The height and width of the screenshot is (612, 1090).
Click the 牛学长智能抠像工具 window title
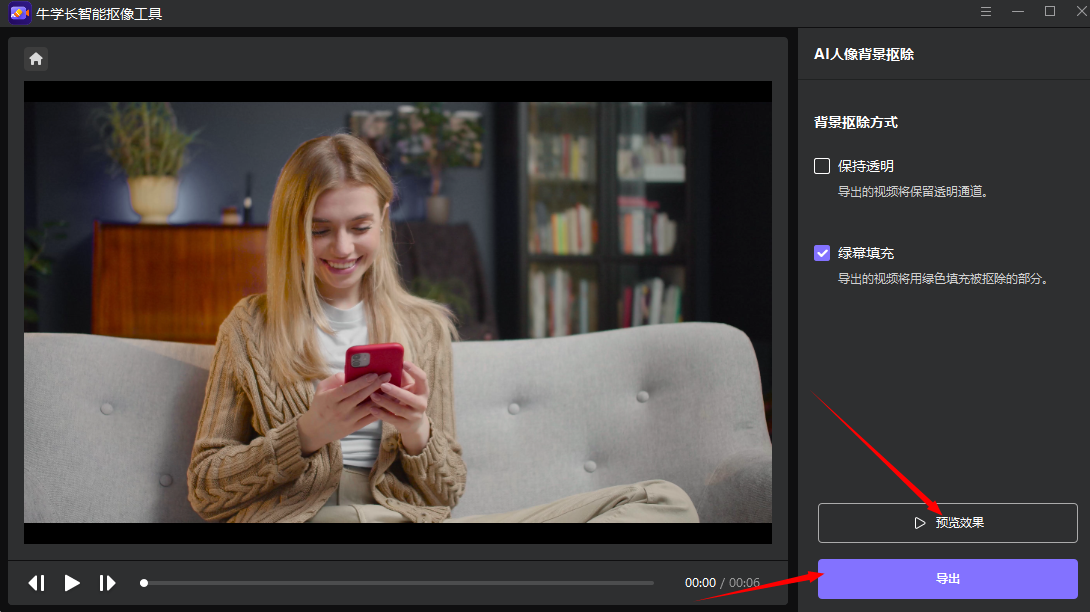(99, 14)
